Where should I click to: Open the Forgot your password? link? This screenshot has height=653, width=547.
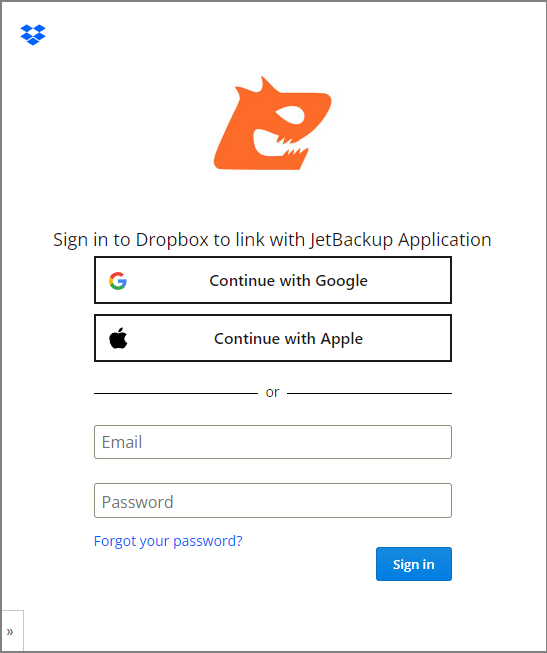pyautogui.click(x=168, y=541)
